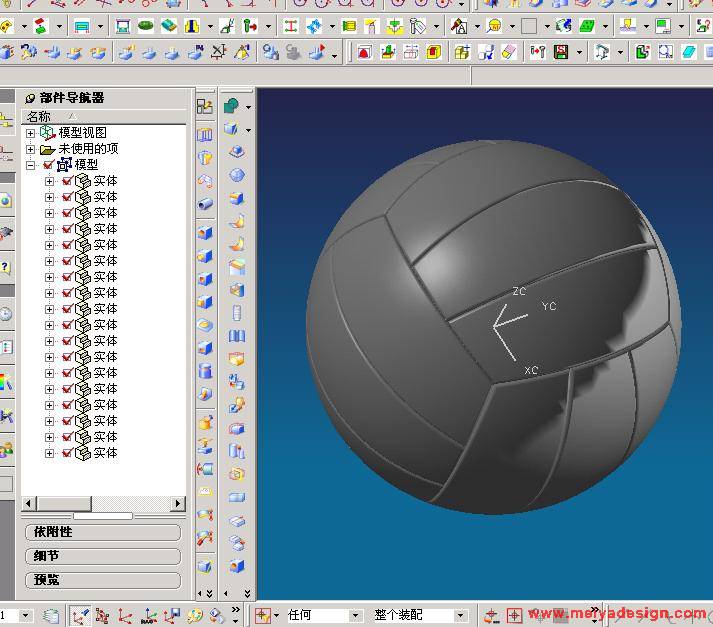Click the eraser icon in the top toolbar

click(x=510, y=52)
